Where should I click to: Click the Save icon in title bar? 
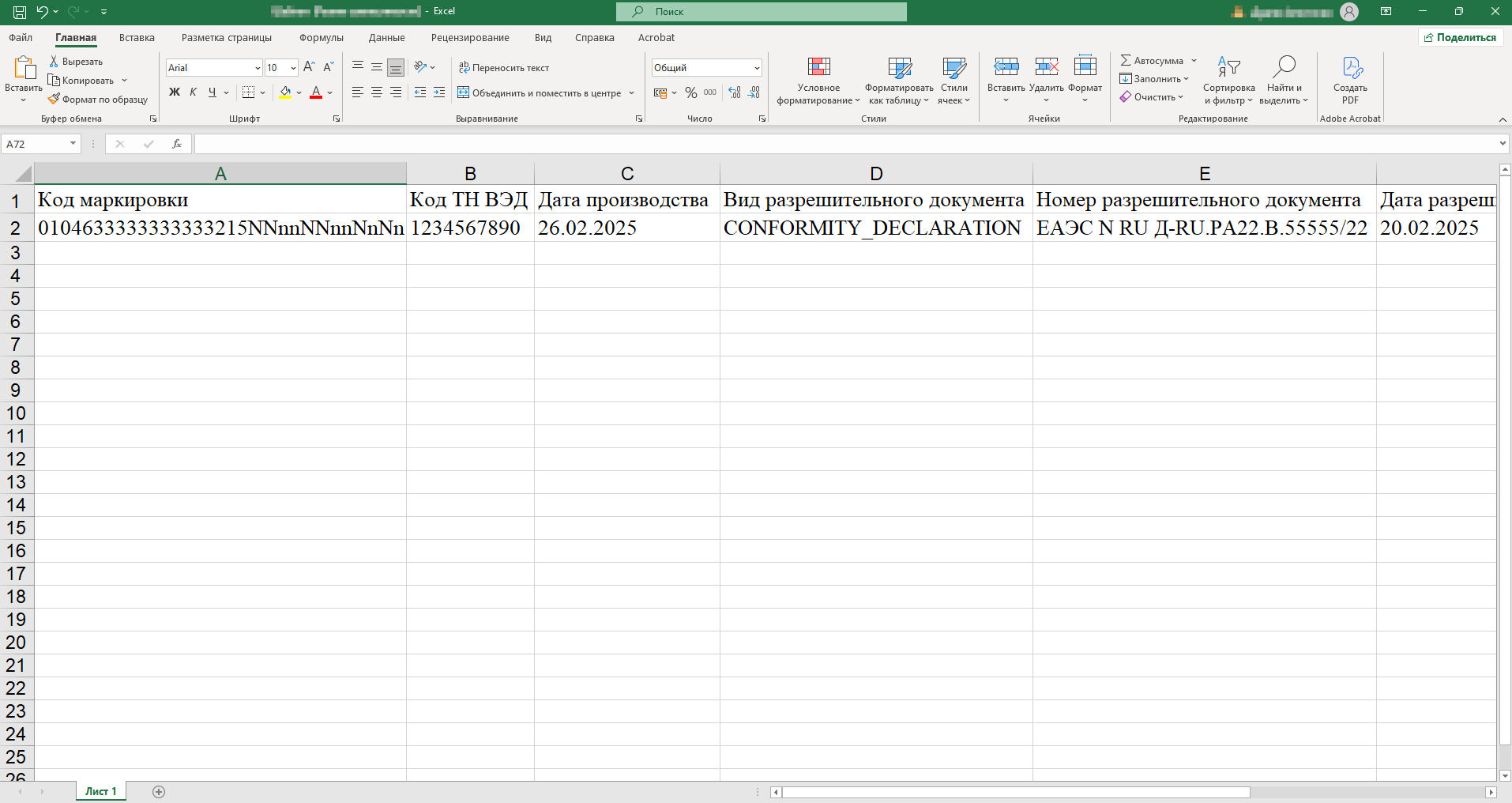tap(20, 12)
